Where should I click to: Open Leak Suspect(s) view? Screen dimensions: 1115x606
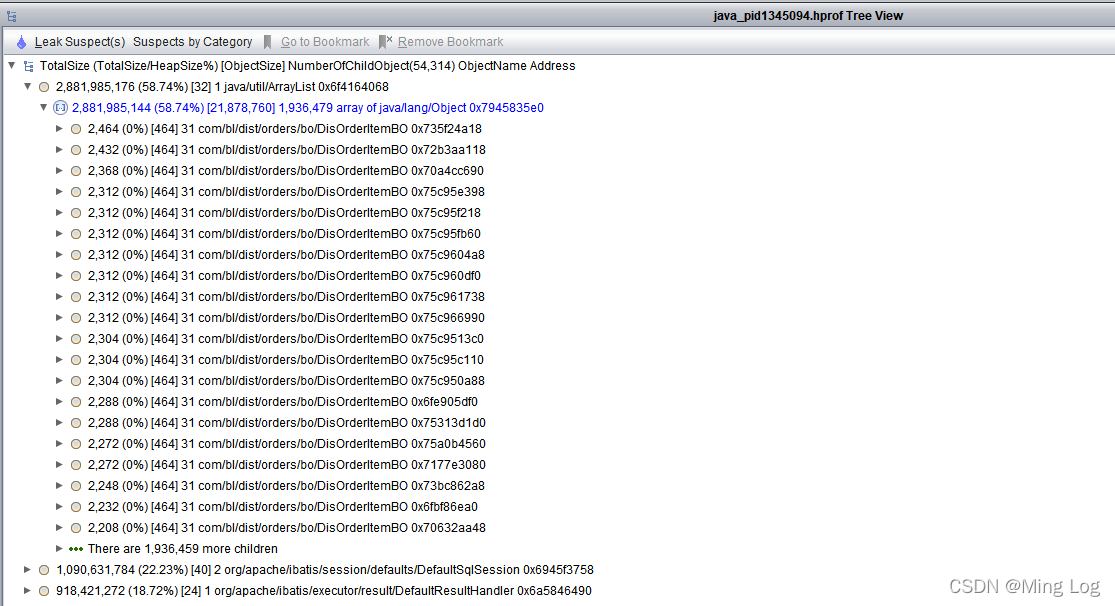80,42
